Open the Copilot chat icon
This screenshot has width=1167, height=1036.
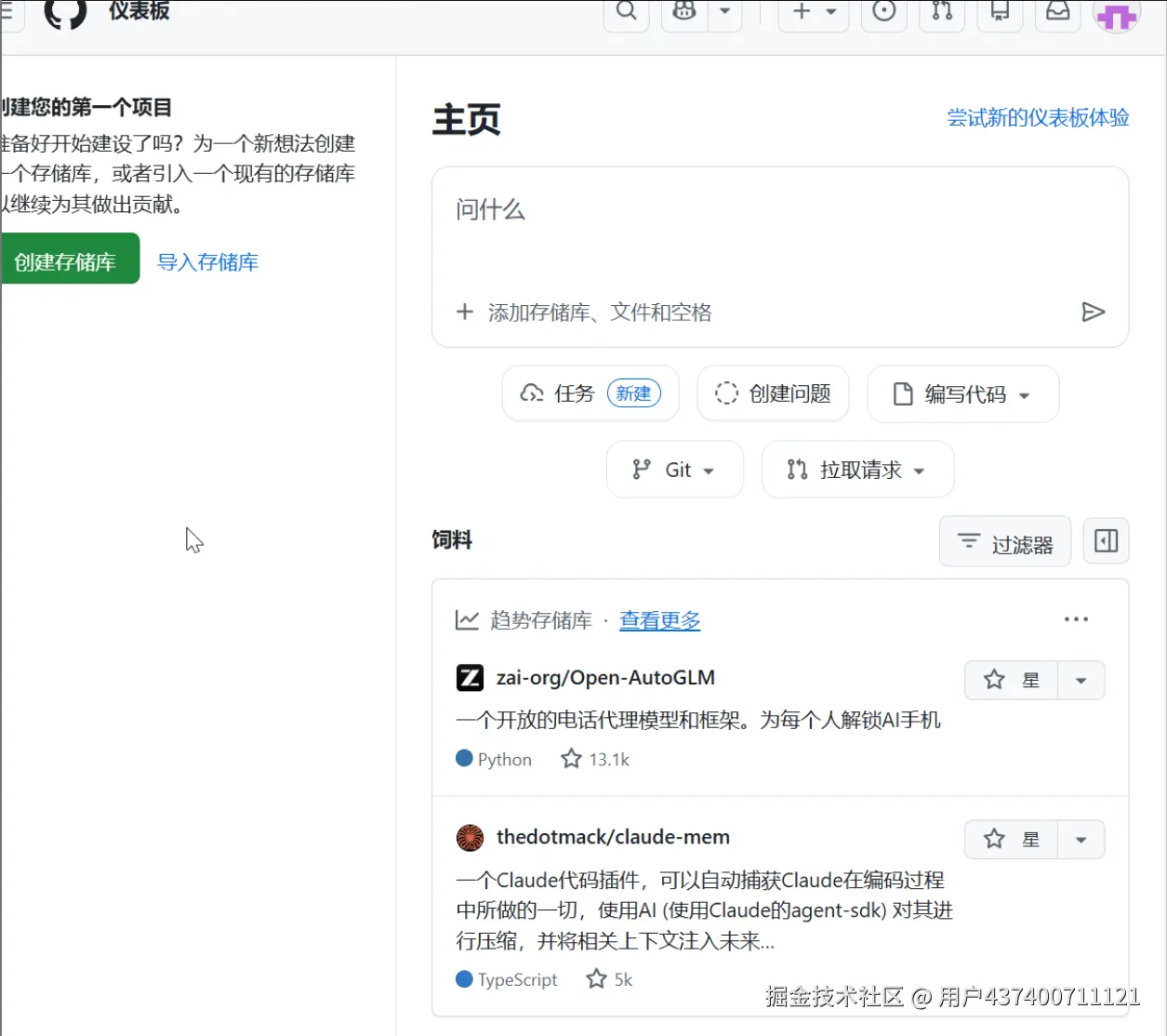[x=684, y=12]
